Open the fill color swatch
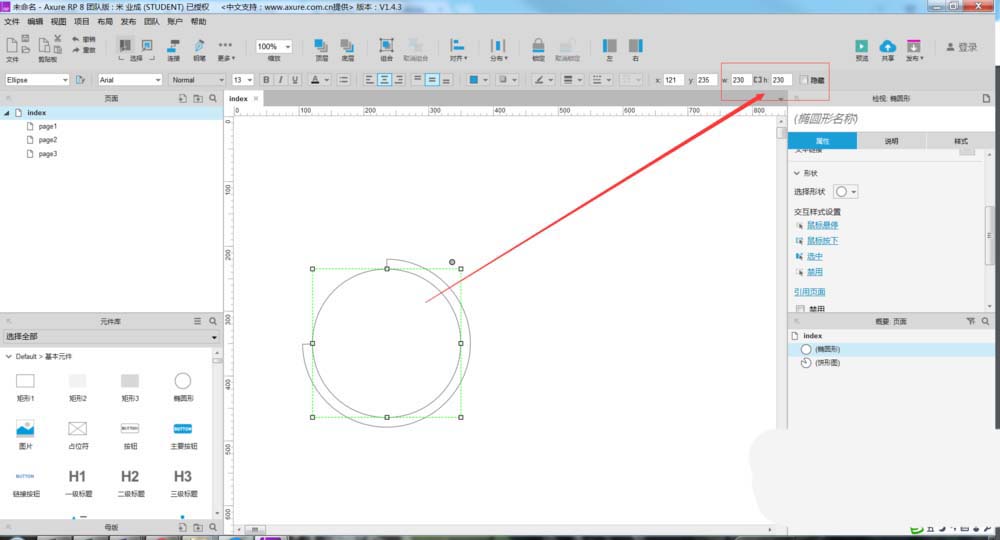 pyautogui.click(x=474, y=80)
